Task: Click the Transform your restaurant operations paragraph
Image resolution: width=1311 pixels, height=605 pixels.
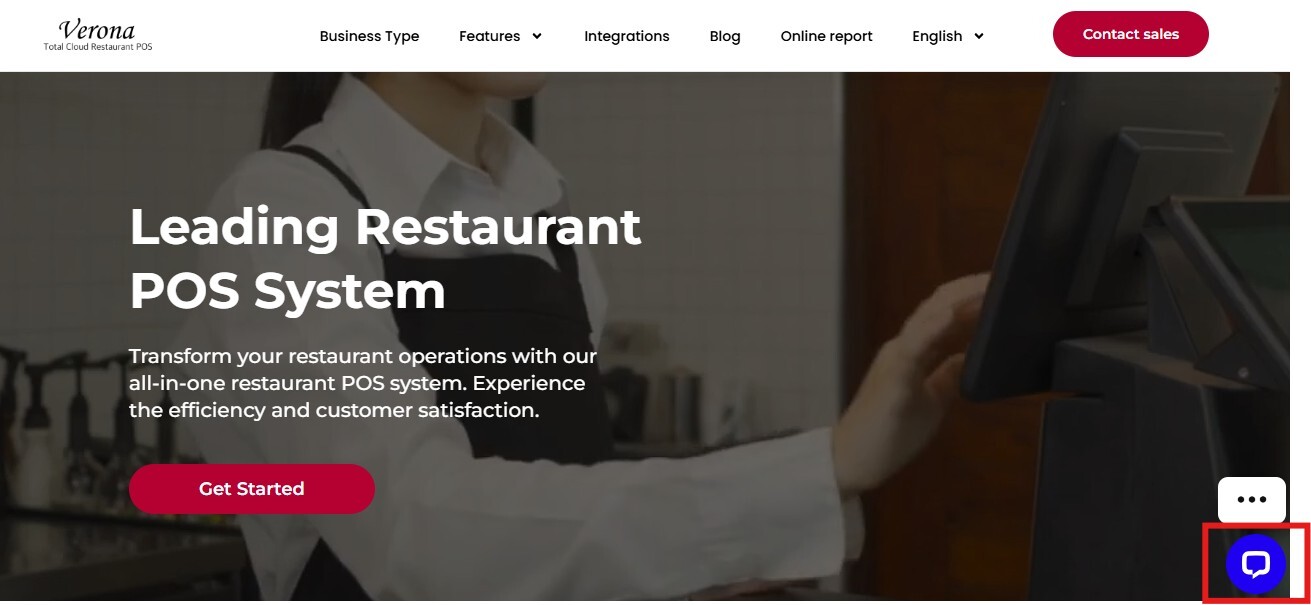Action: pos(363,383)
